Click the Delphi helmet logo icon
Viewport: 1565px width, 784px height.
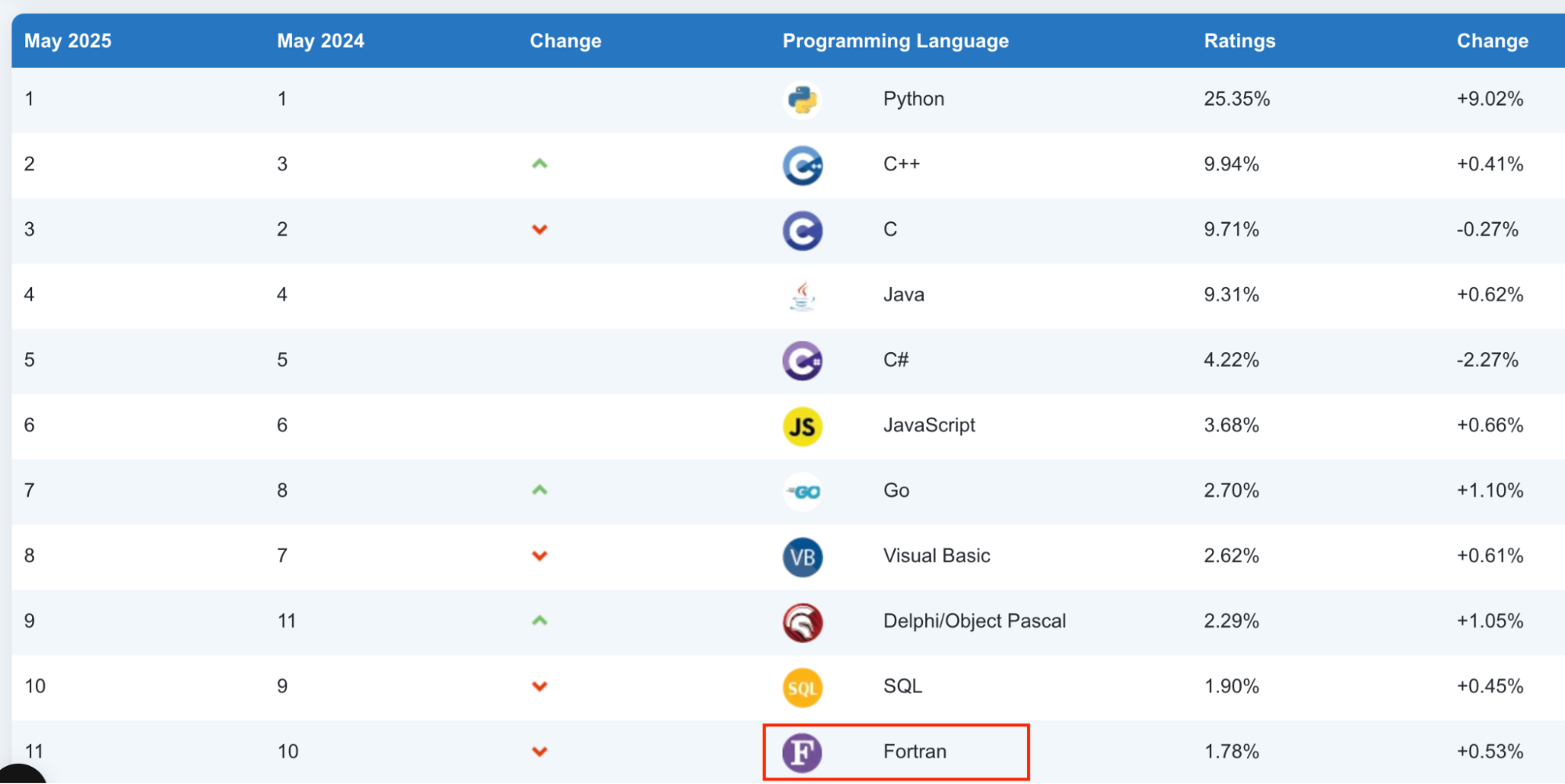(x=802, y=622)
